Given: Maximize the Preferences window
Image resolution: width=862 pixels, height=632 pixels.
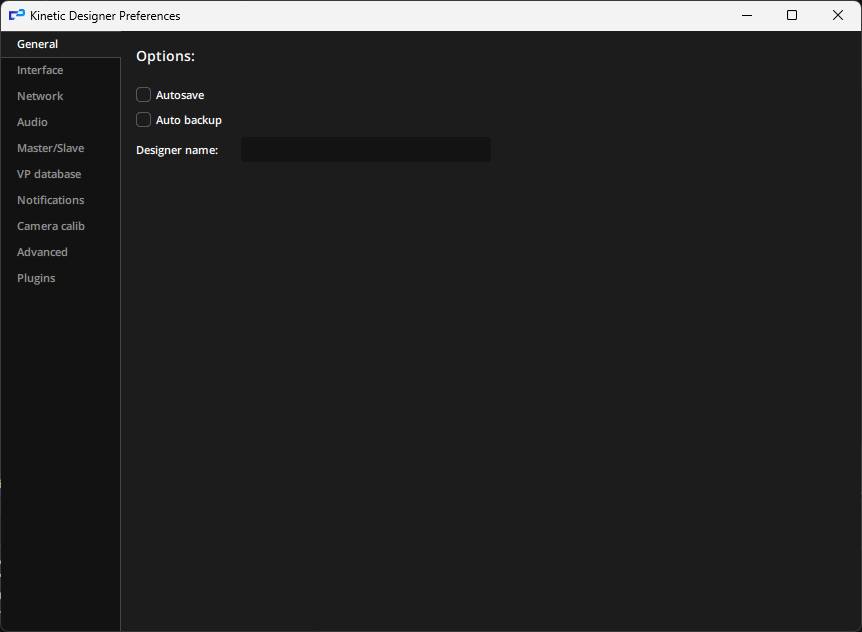Looking at the screenshot, I should pyautogui.click(x=792, y=15).
